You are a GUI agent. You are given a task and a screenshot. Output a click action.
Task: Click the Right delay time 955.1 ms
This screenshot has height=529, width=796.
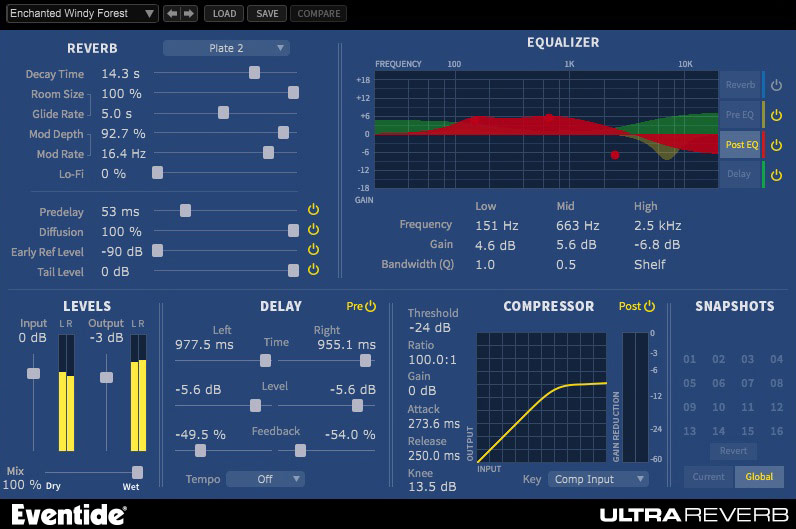[x=346, y=345]
